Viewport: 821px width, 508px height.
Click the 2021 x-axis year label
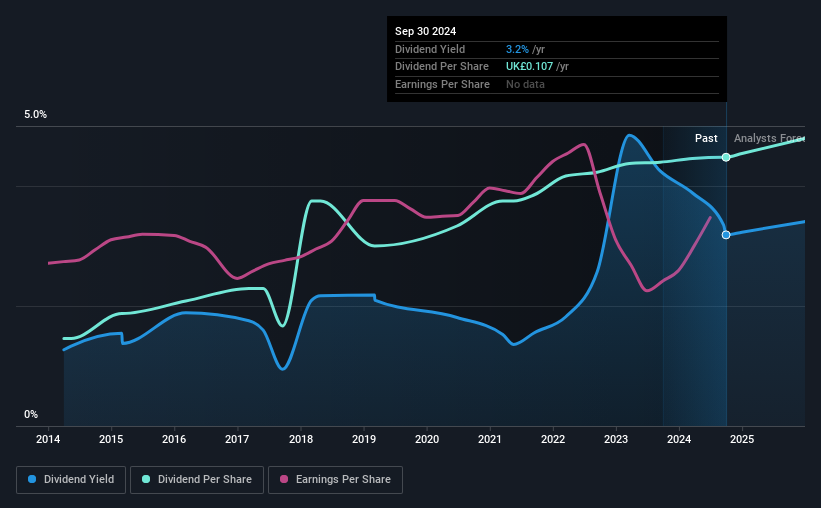tap(490, 439)
